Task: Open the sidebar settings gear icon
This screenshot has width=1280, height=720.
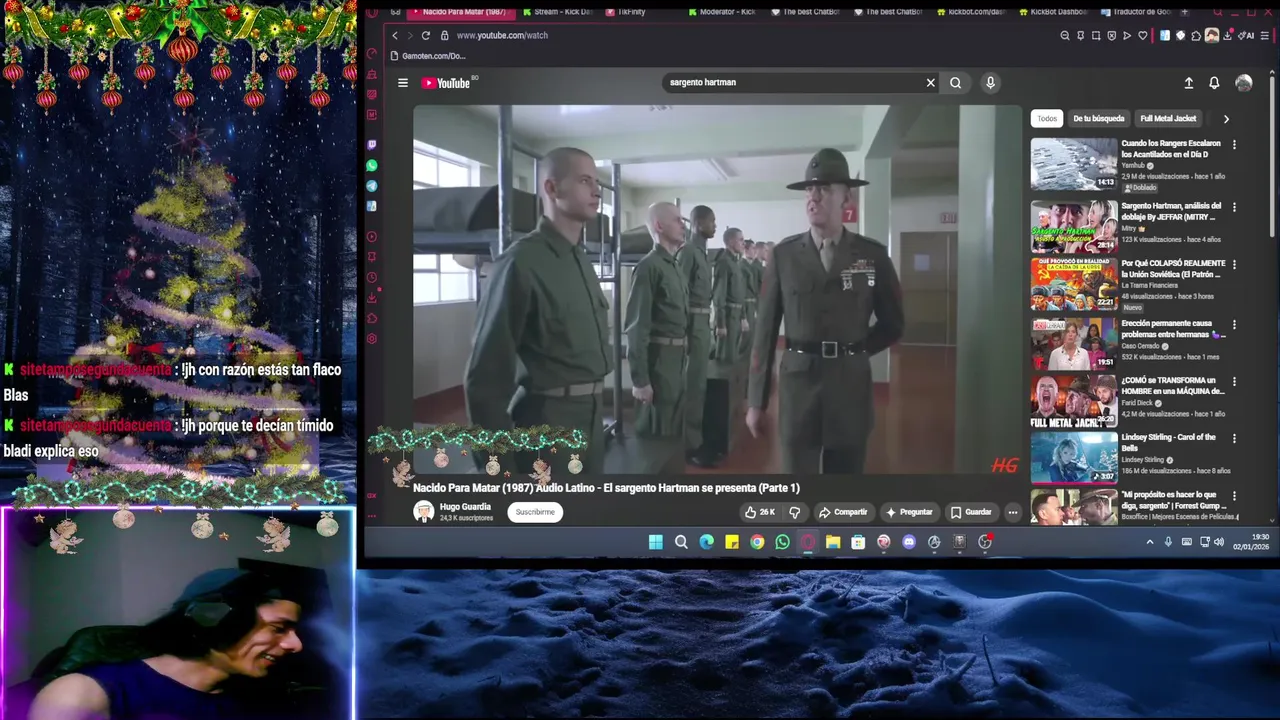Action: point(372,339)
